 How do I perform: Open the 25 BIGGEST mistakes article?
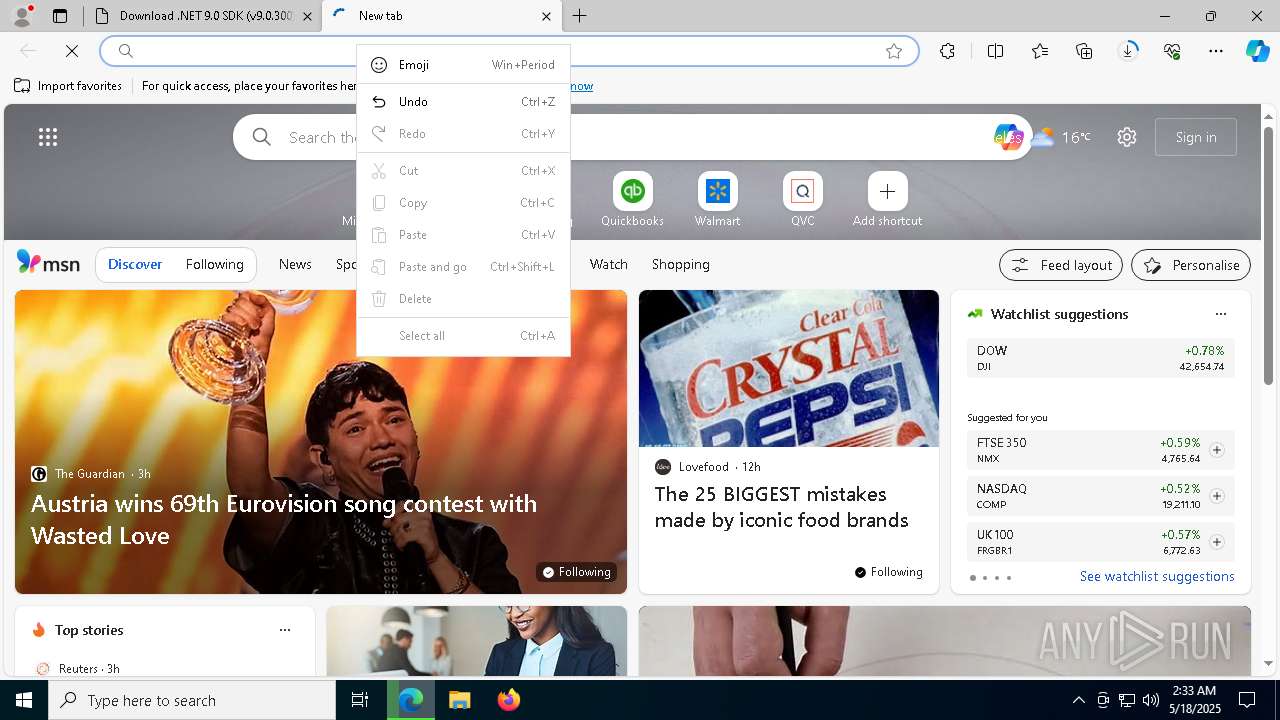[781, 507]
